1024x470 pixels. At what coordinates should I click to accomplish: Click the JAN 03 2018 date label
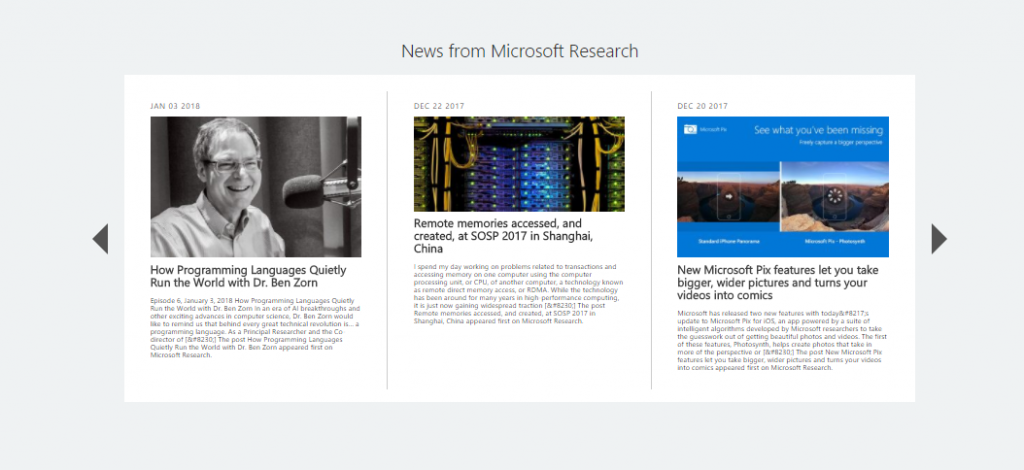pos(177,106)
